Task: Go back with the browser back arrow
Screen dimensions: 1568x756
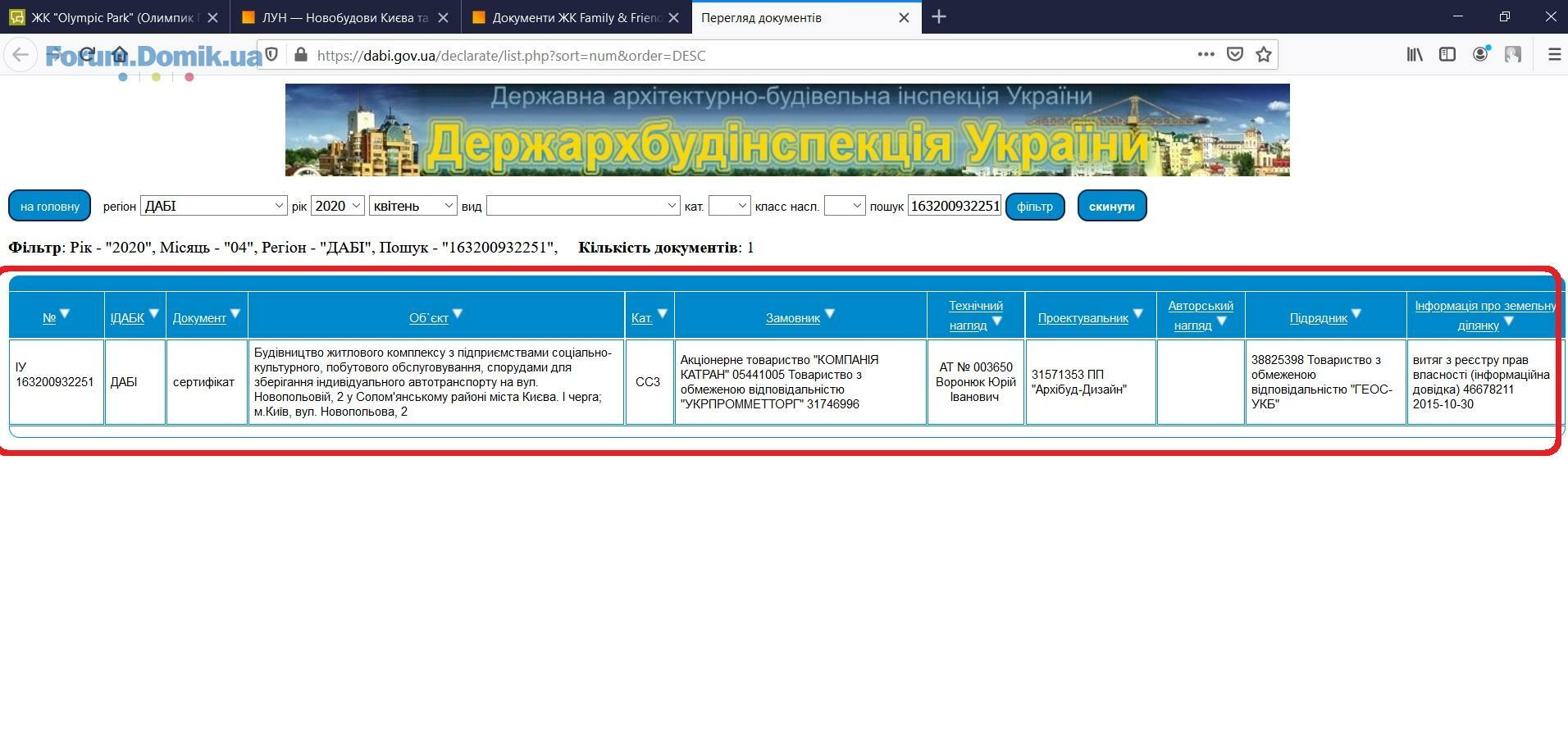Action: 21,55
